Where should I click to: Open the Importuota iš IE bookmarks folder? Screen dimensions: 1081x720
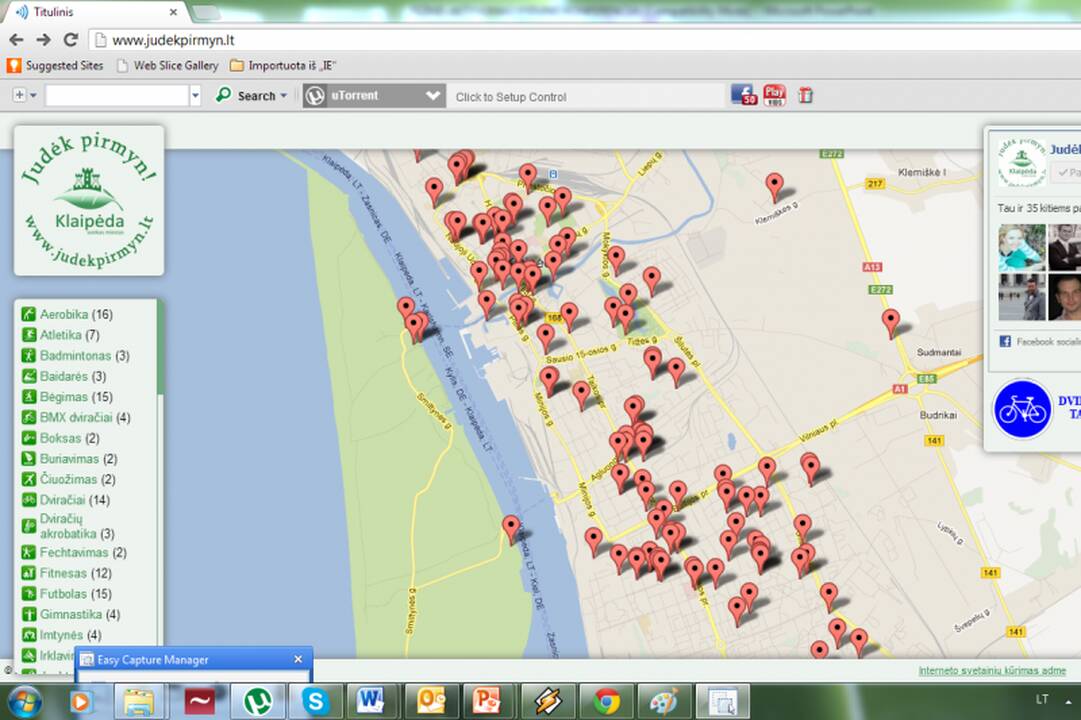[x=283, y=66]
